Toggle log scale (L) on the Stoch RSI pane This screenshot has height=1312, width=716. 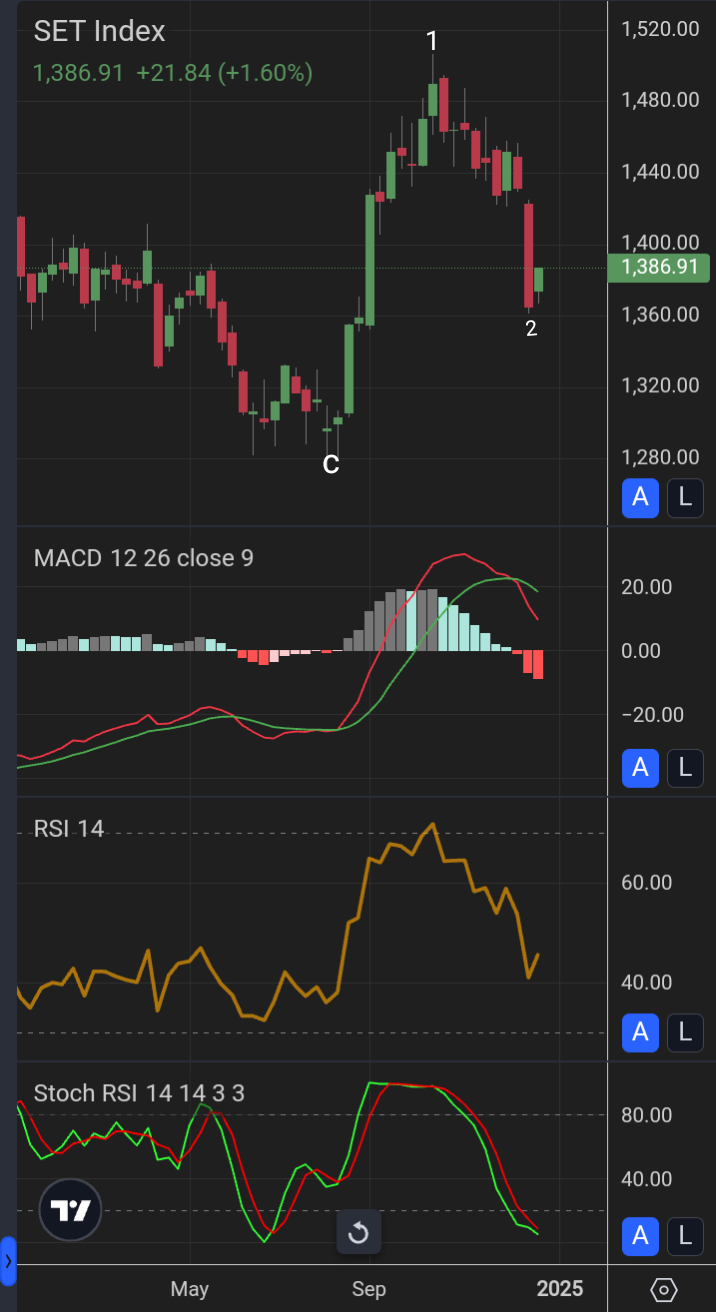pyautogui.click(x=685, y=1236)
